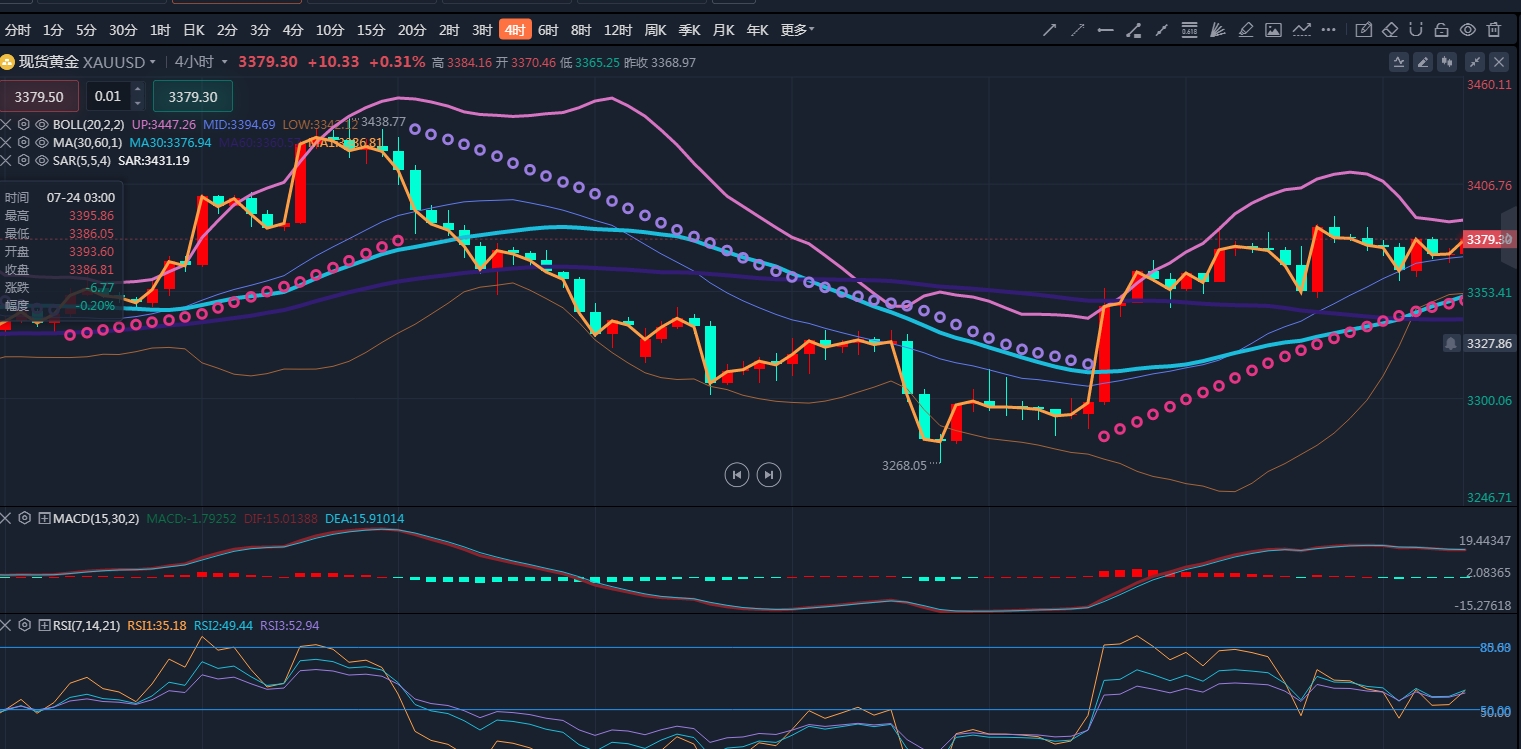Viewport: 1521px width, 749px height.
Task: Toggle visibility of the MA(30,60,1) indicator
Action: [42, 143]
